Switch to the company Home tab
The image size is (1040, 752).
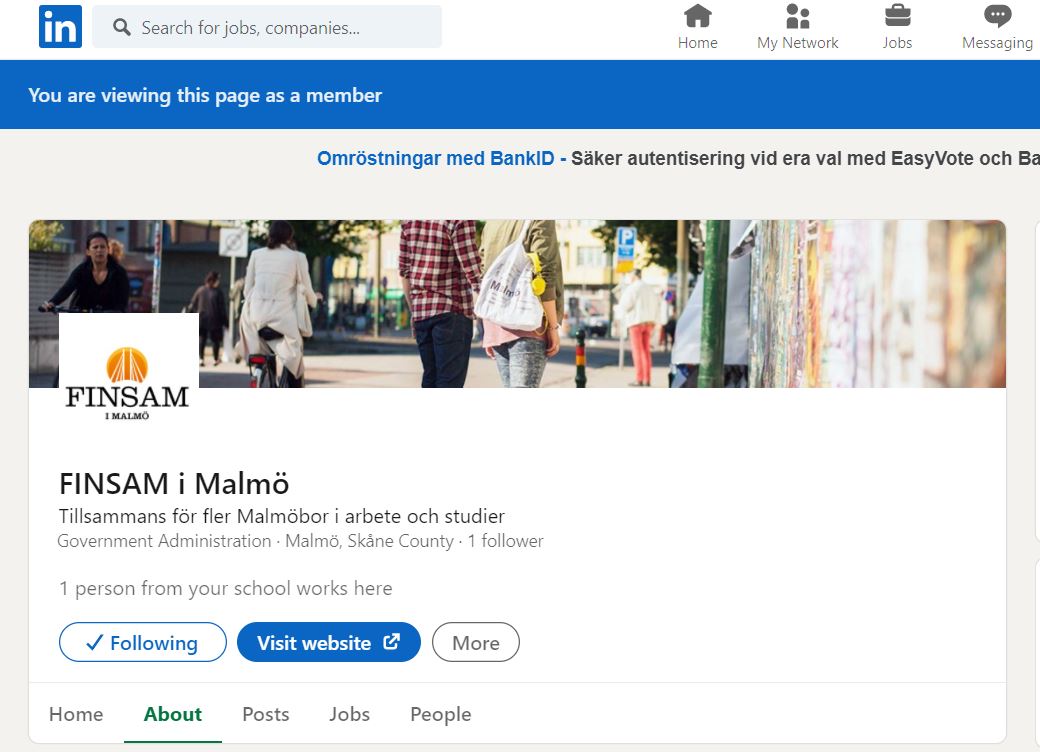coord(76,714)
